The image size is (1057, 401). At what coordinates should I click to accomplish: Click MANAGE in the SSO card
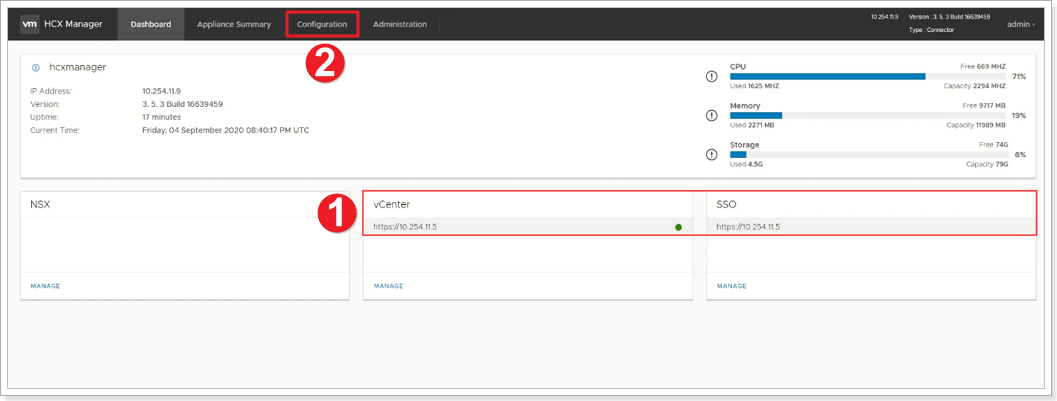[731, 286]
